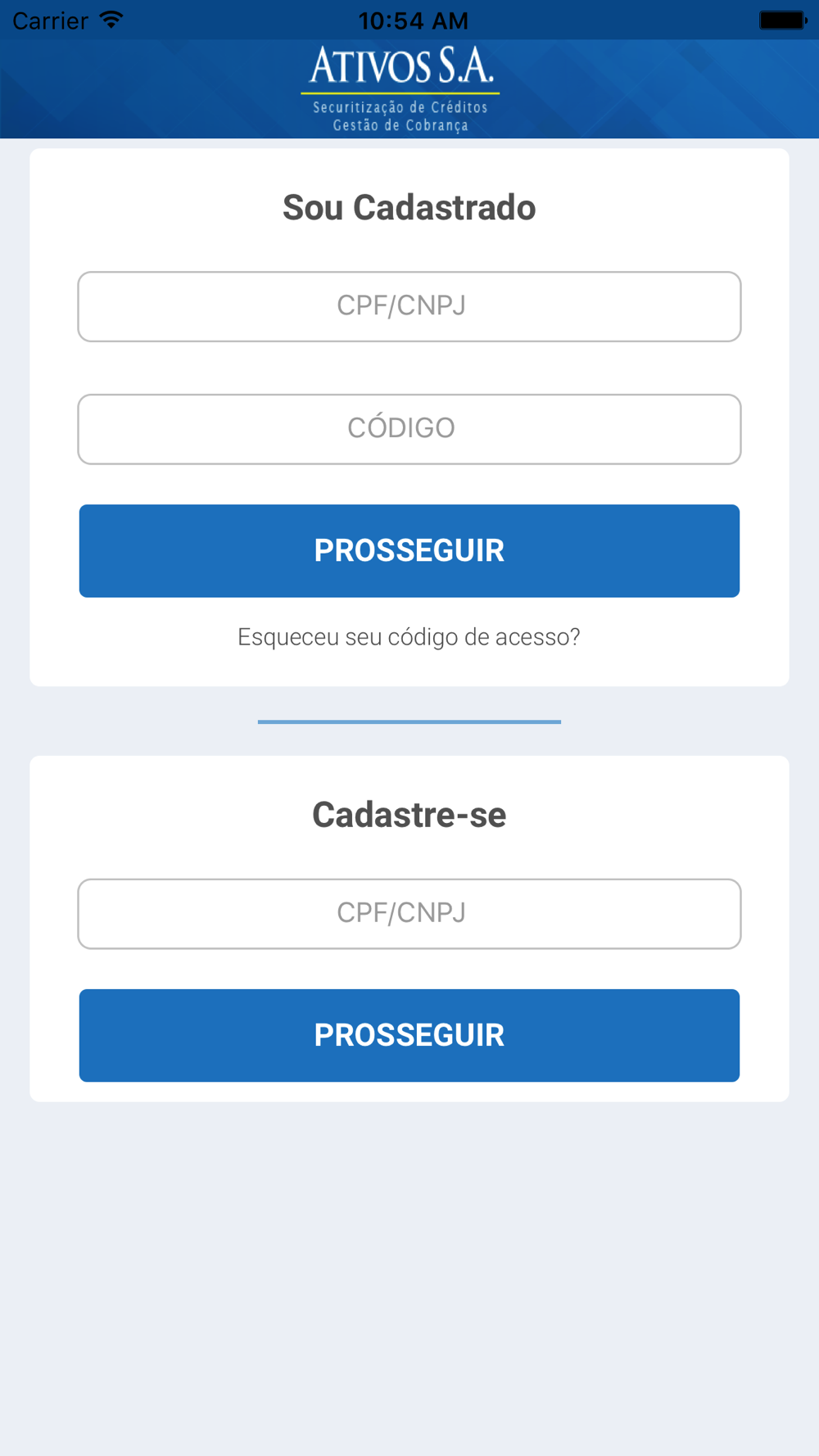The width and height of the screenshot is (819, 1456).
Task: Tap the Cadastre-se heading
Action: pos(409,815)
